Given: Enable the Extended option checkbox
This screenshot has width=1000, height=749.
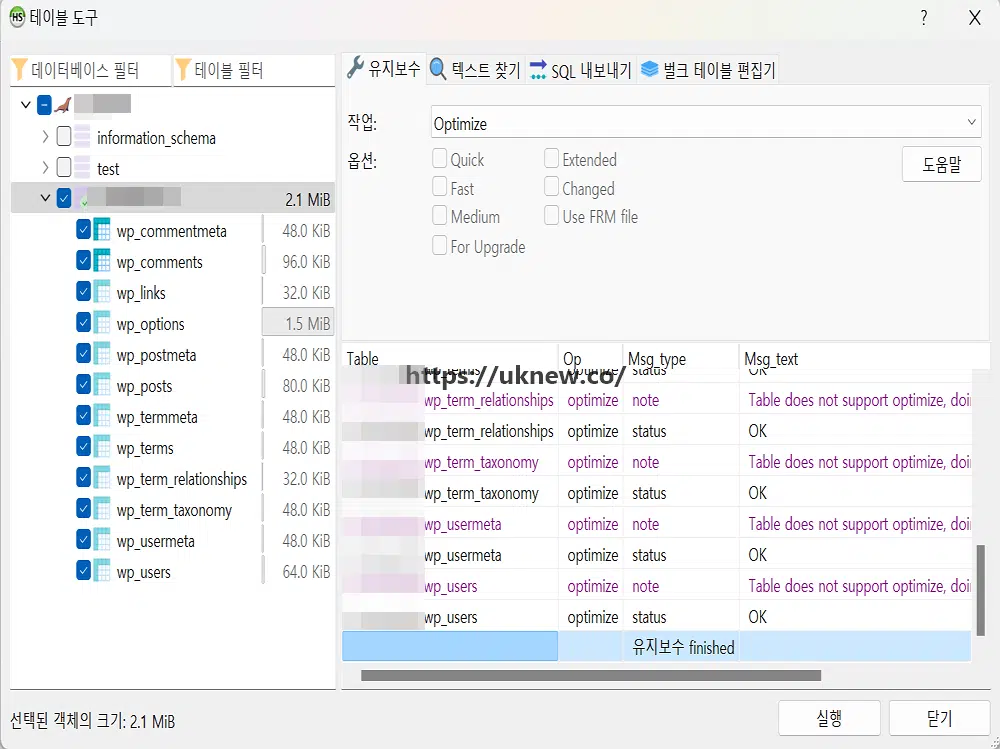Looking at the screenshot, I should tap(550, 158).
